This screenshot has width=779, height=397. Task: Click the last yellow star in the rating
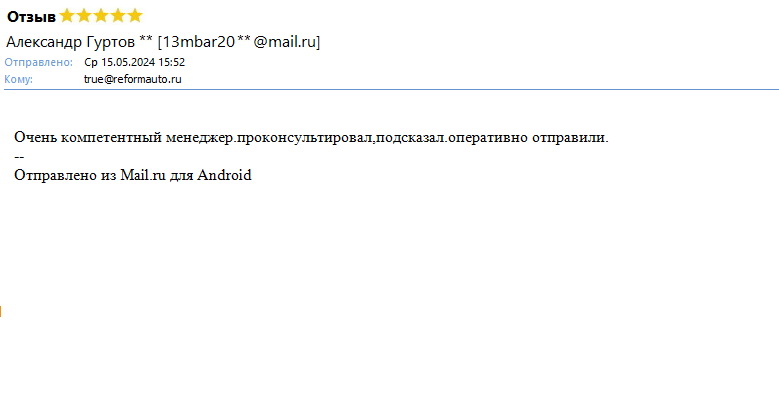point(135,16)
